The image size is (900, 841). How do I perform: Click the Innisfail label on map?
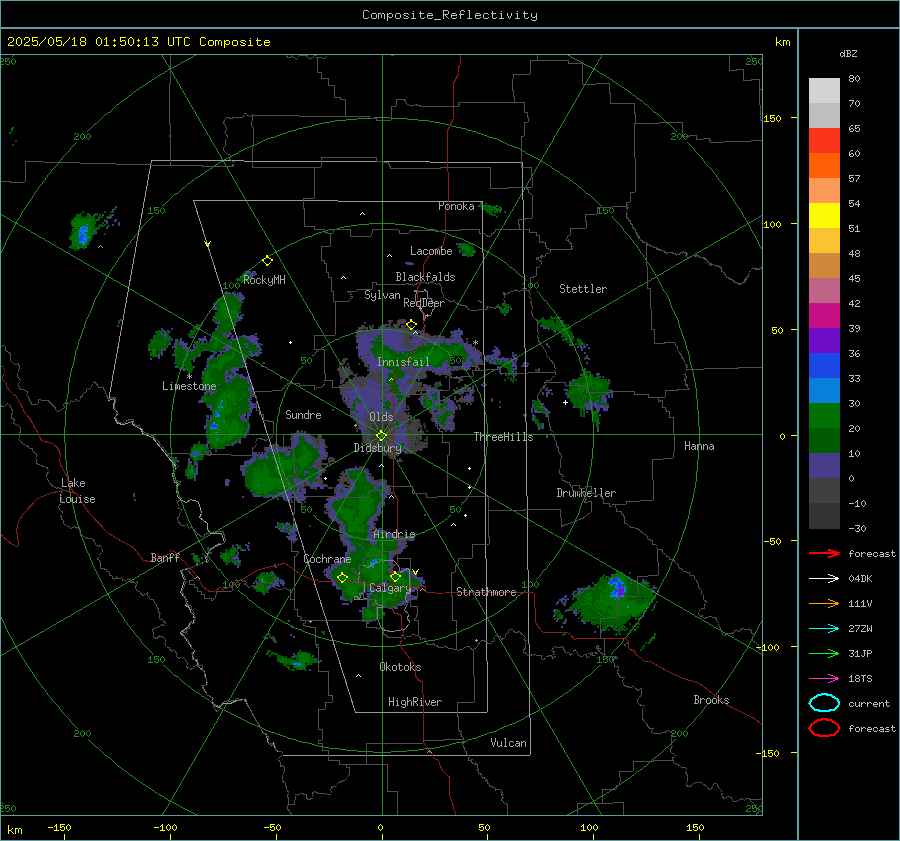coord(403,362)
